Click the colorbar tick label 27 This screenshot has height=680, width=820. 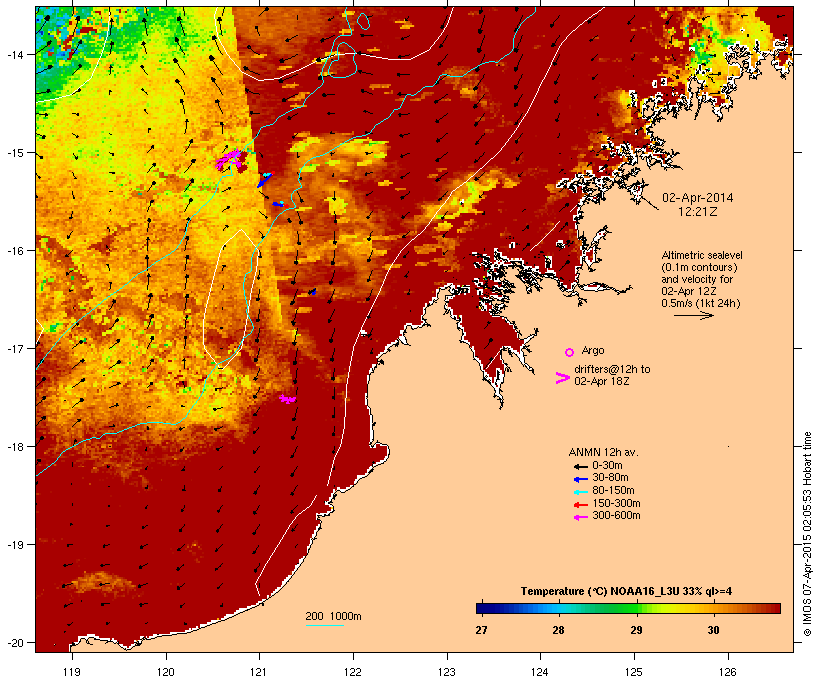[x=481, y=630]
